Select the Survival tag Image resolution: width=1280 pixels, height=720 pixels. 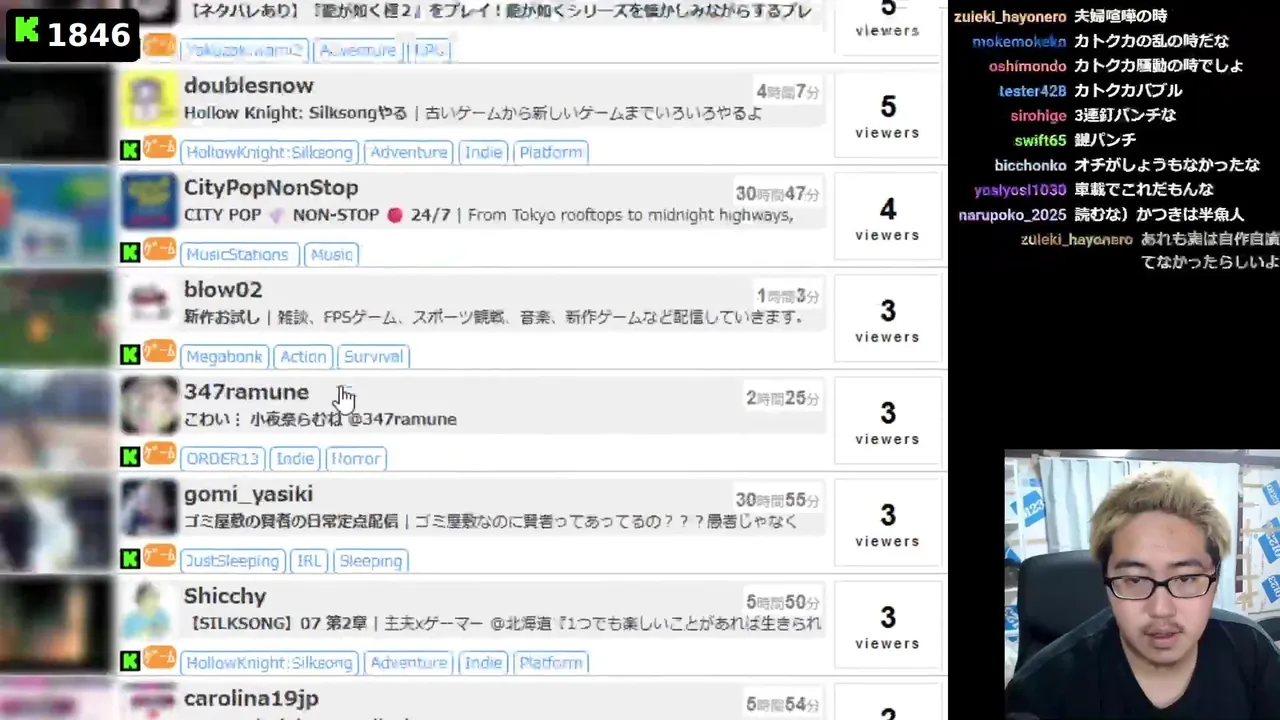tap(373, 356)
